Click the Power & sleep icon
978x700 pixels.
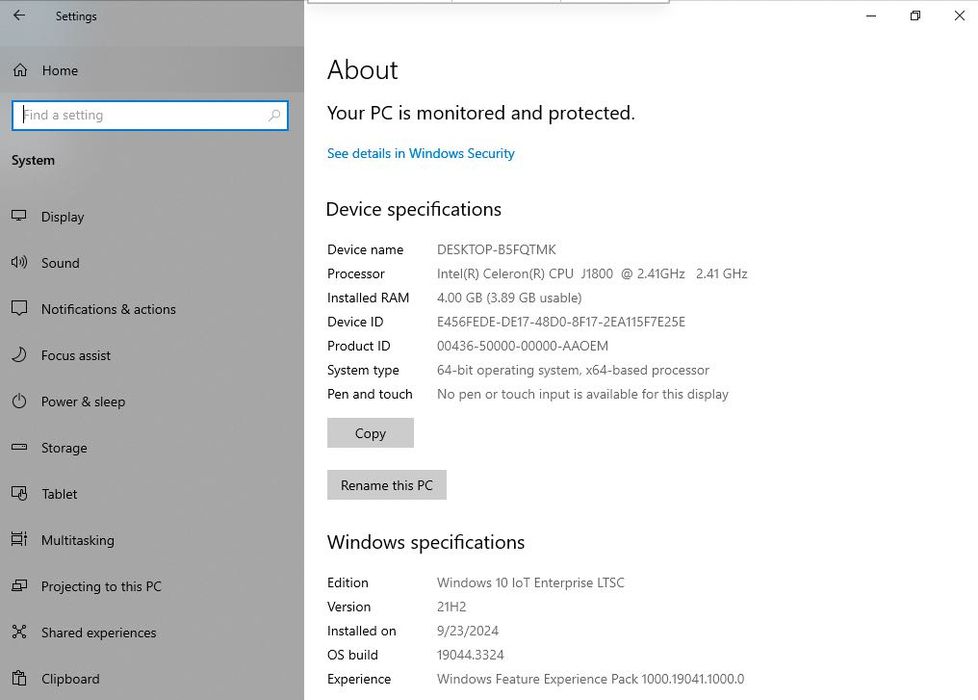tap(19, 401)
